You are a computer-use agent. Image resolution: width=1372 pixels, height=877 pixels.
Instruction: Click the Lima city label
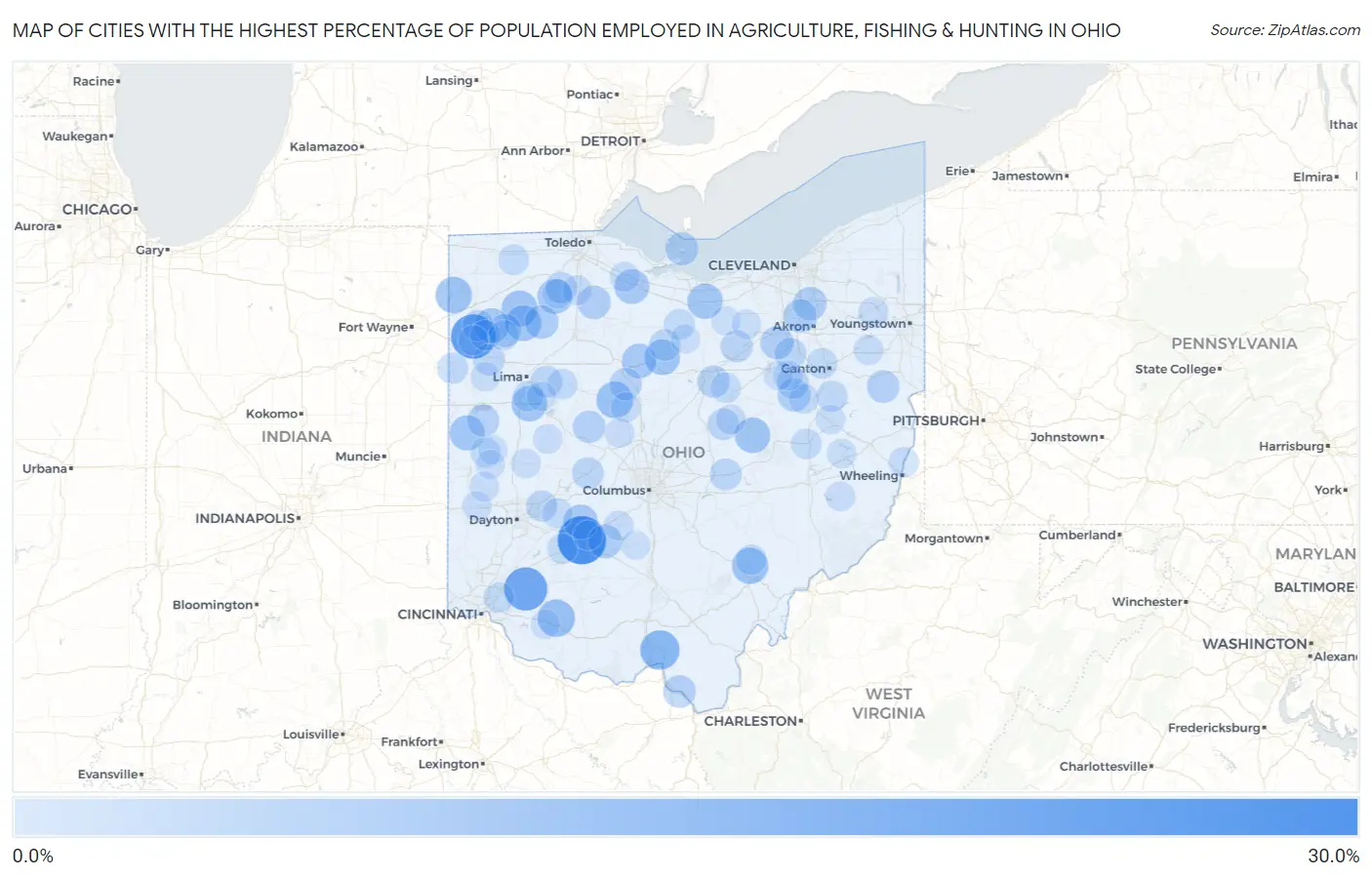pos(507,377)
